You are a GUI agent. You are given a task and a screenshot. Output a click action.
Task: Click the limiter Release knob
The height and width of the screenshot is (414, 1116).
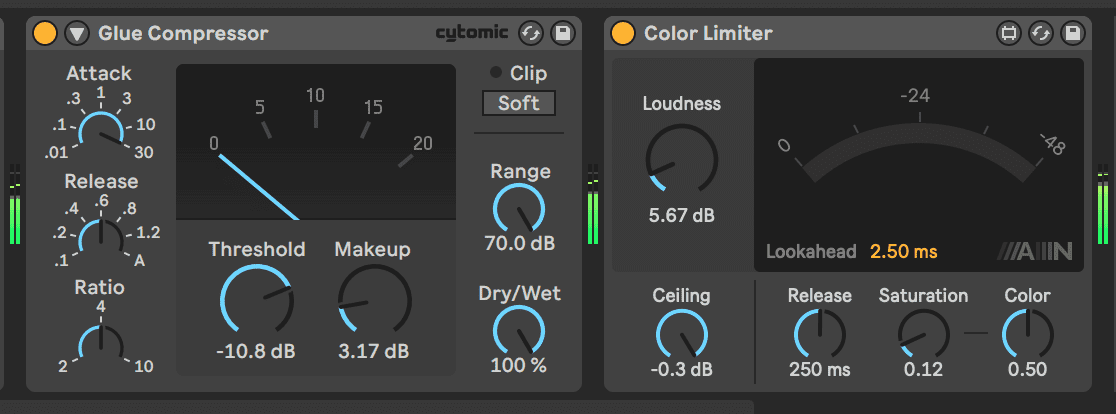pos(819,334)
